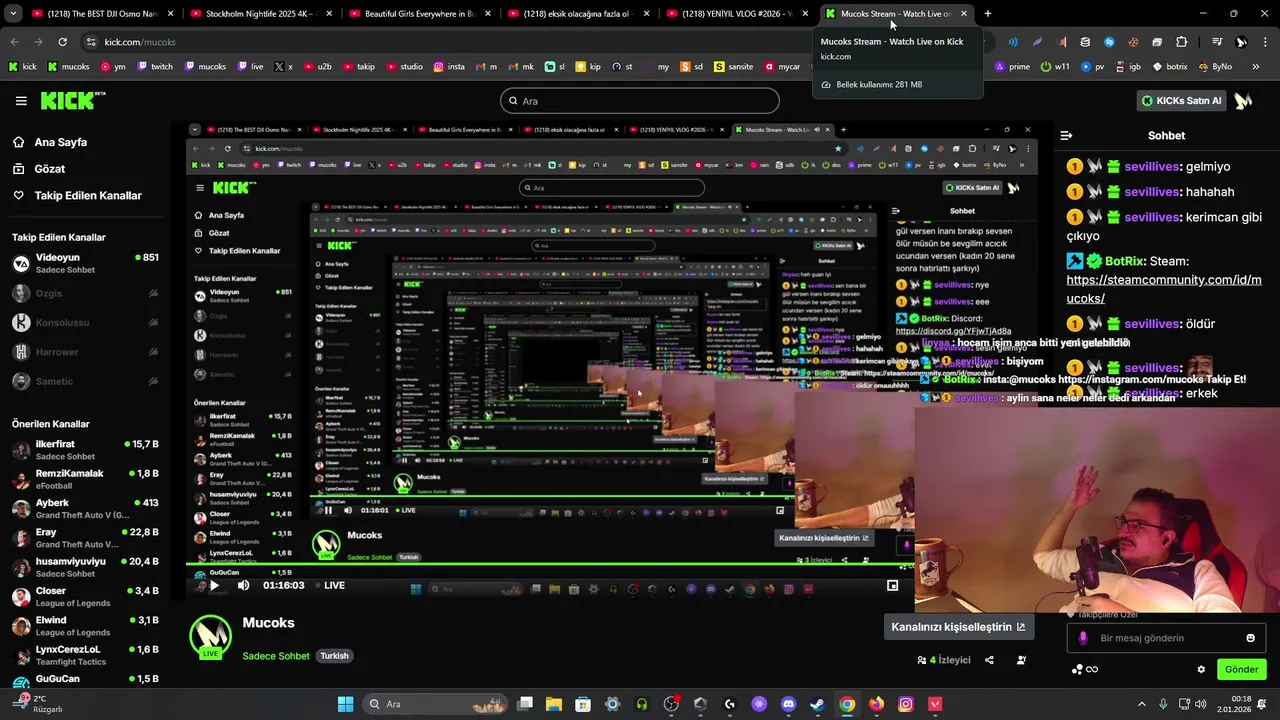
Task: Click the 4 İzleyici viewer count
Action: 944,660
